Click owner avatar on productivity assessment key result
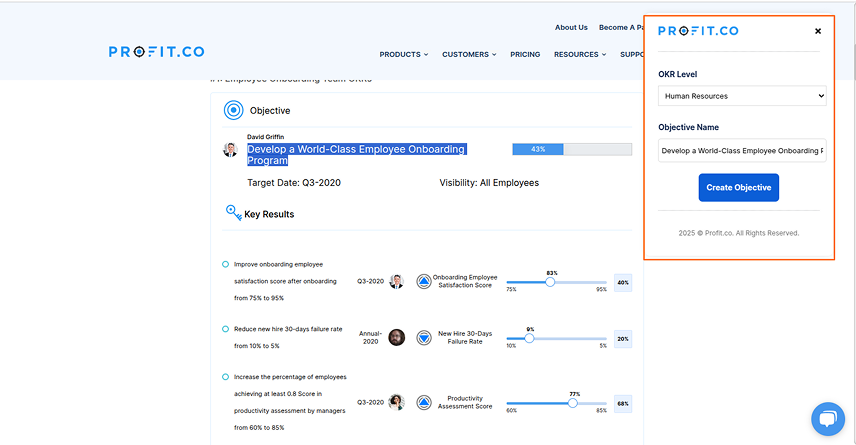This screenshot has width=856, height=445. point(397,402)
